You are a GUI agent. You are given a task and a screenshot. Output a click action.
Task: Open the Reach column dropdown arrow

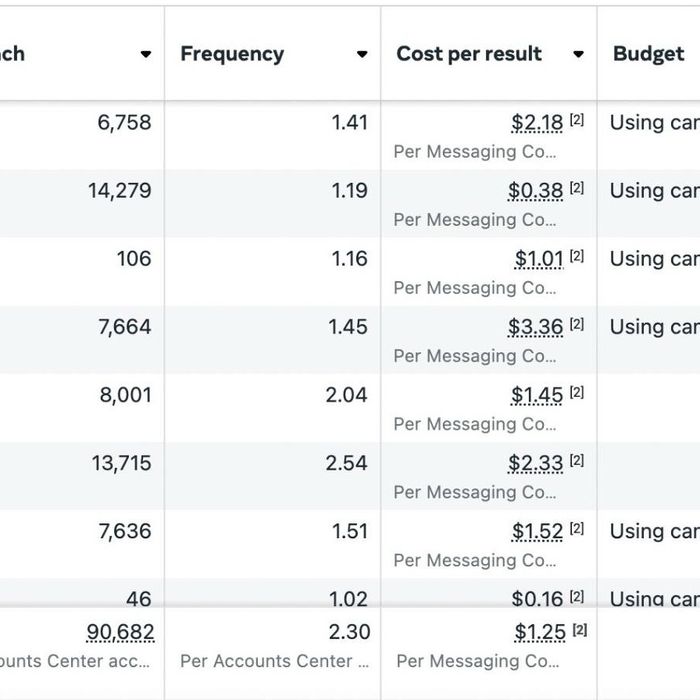[x=146, y=55]
